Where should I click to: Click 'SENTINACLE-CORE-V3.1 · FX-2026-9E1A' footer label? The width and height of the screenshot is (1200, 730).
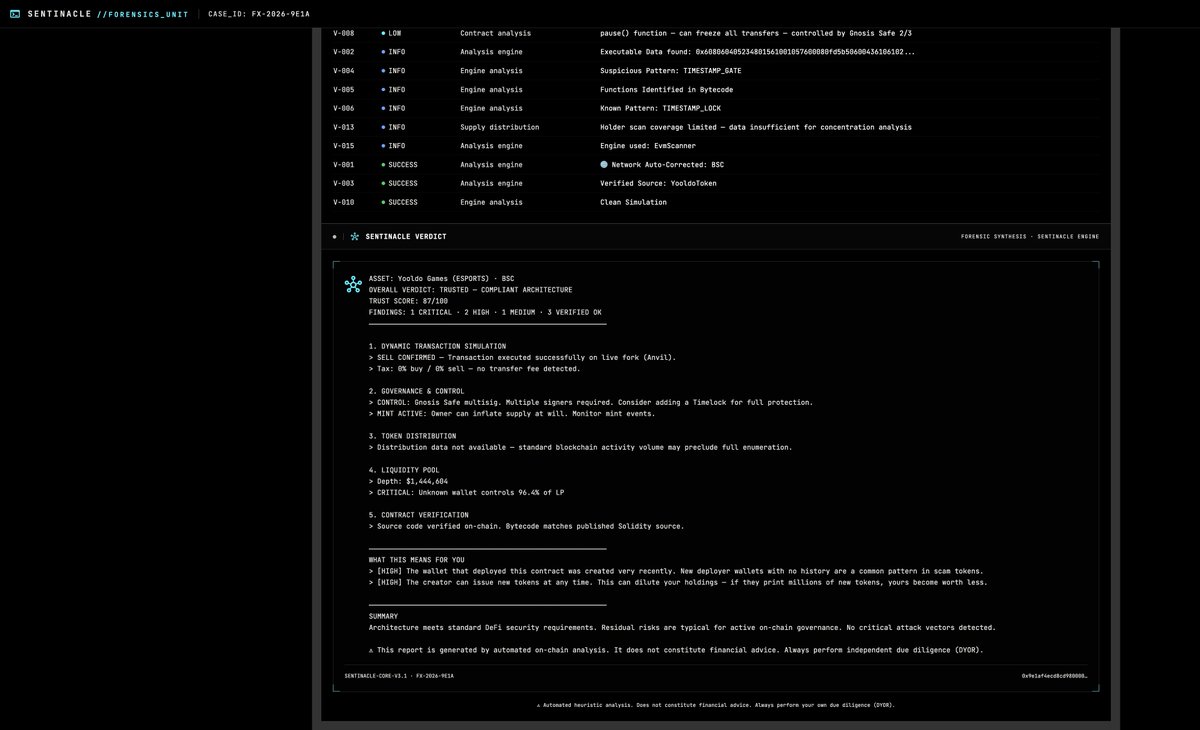point(399,676)
